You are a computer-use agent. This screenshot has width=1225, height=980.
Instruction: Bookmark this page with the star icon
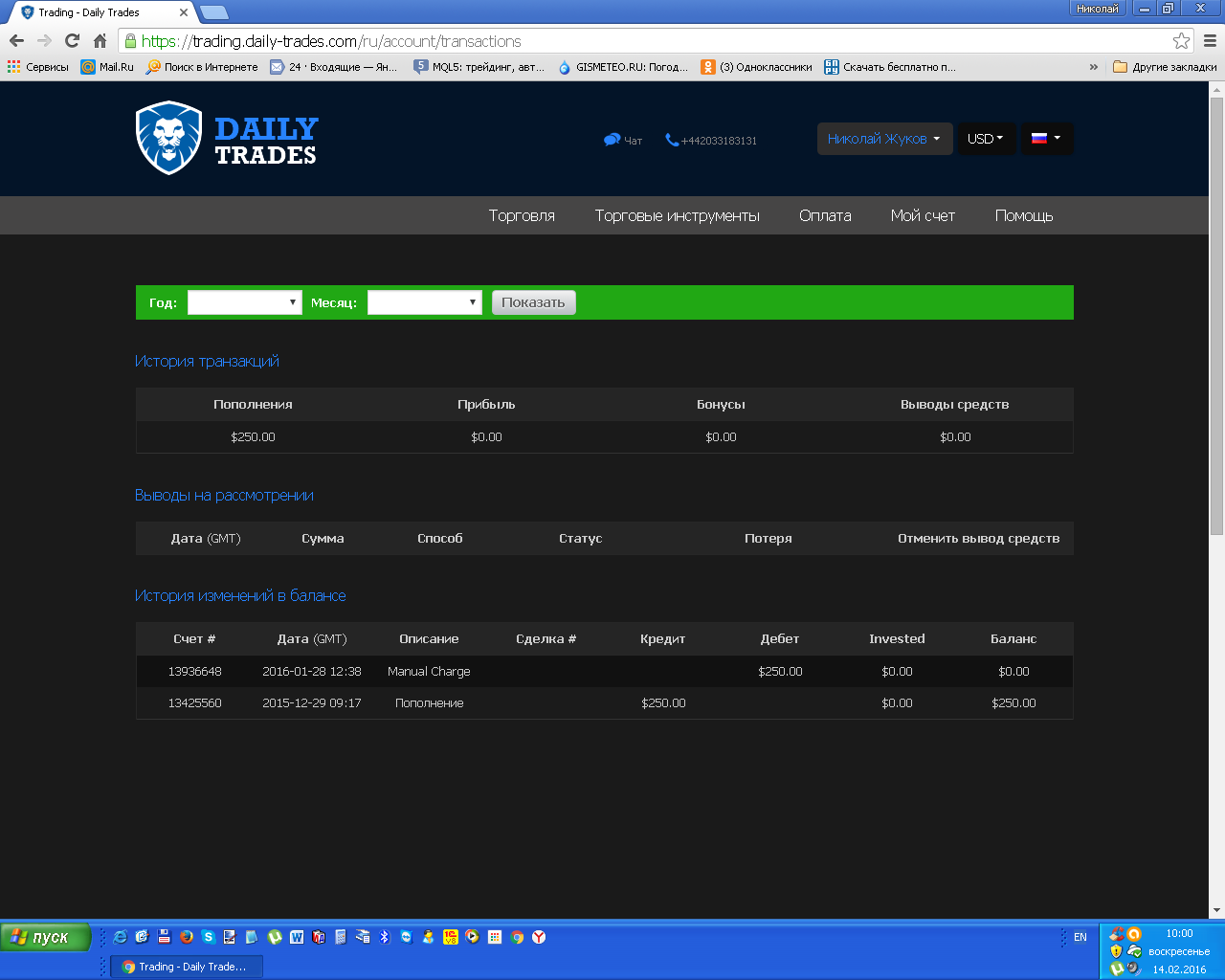(x=1181, y=41)
